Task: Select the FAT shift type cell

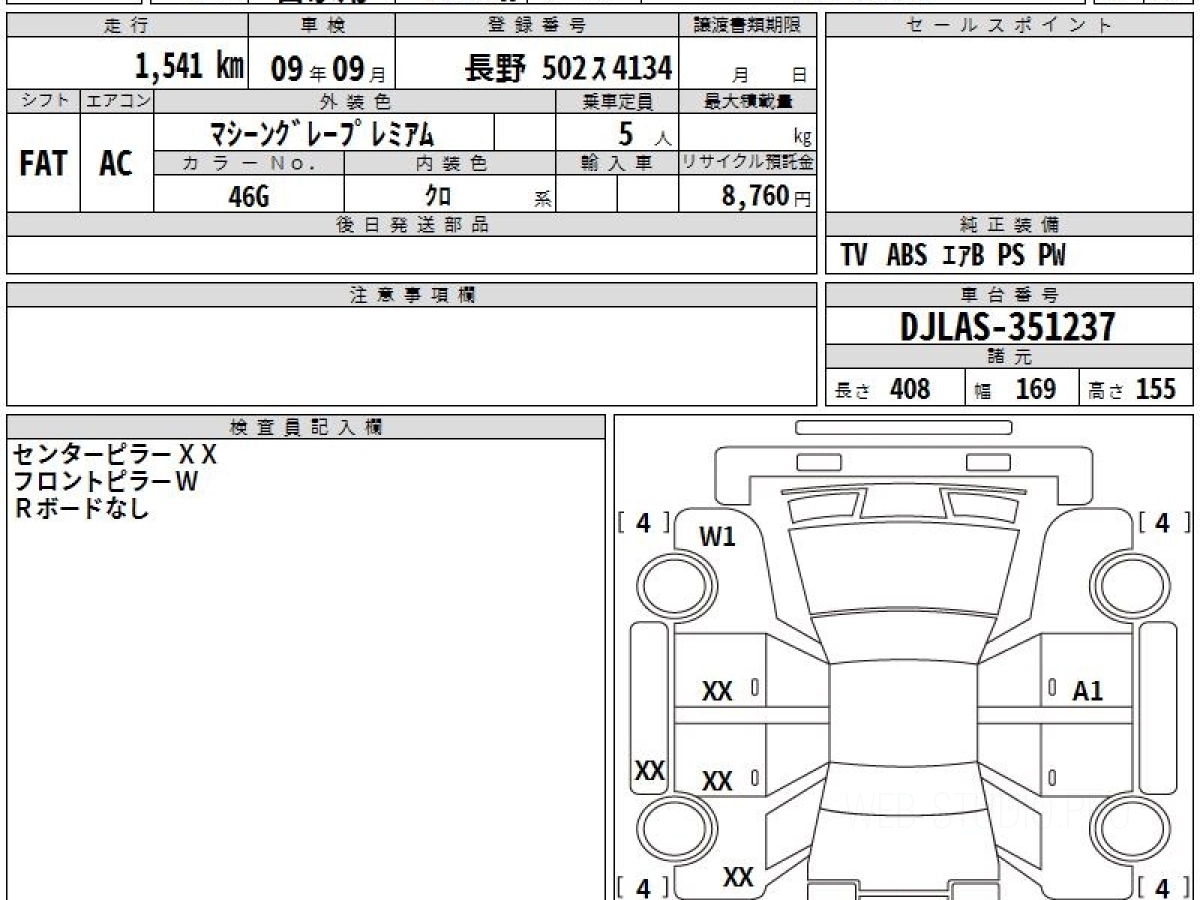Action: pos(43,164)
